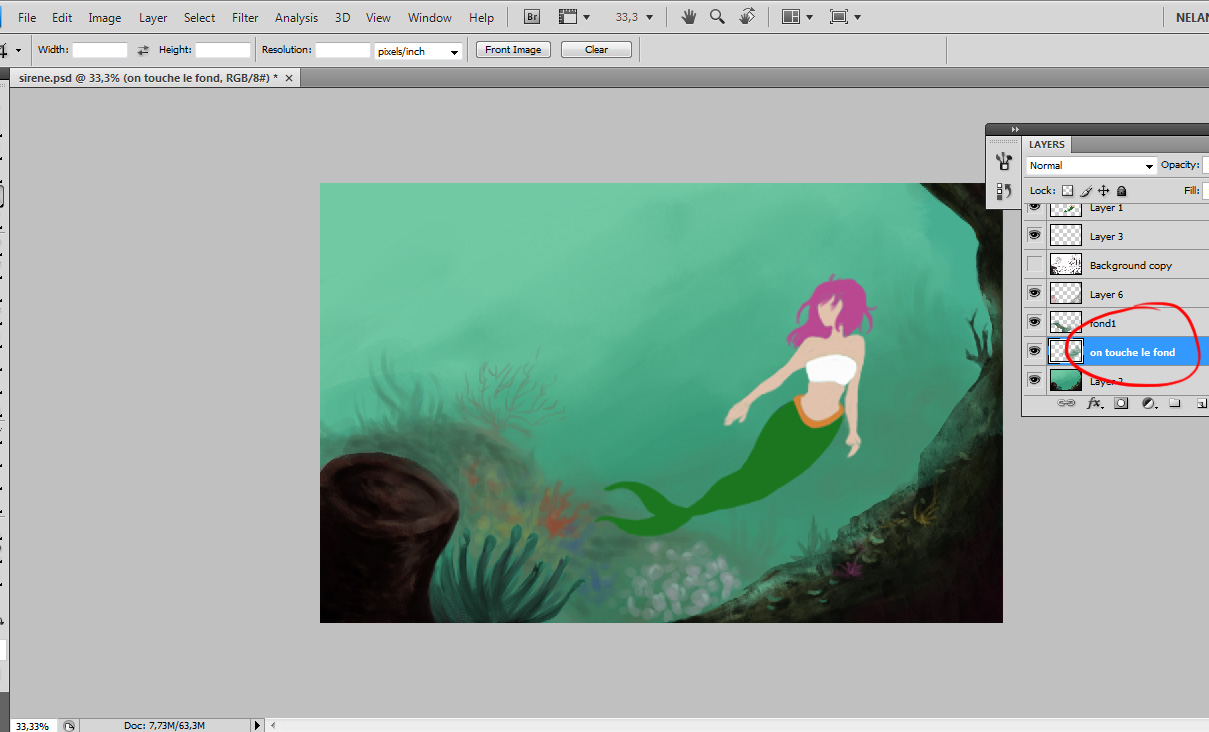Launch Adobe Bridge from the Br icon
This screenshot has width=1209, height=732.
pos(533,17)
